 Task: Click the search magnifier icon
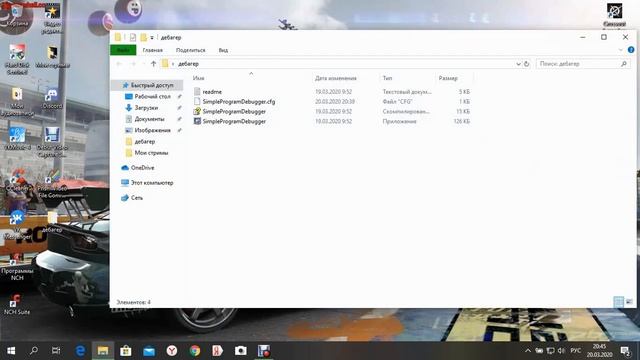[624, 64]
